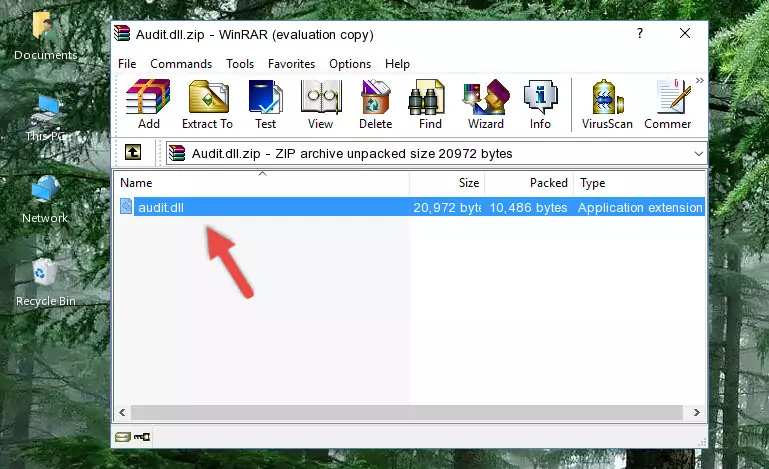Click the WinRAR title bar icon

(x=122, y=33)
